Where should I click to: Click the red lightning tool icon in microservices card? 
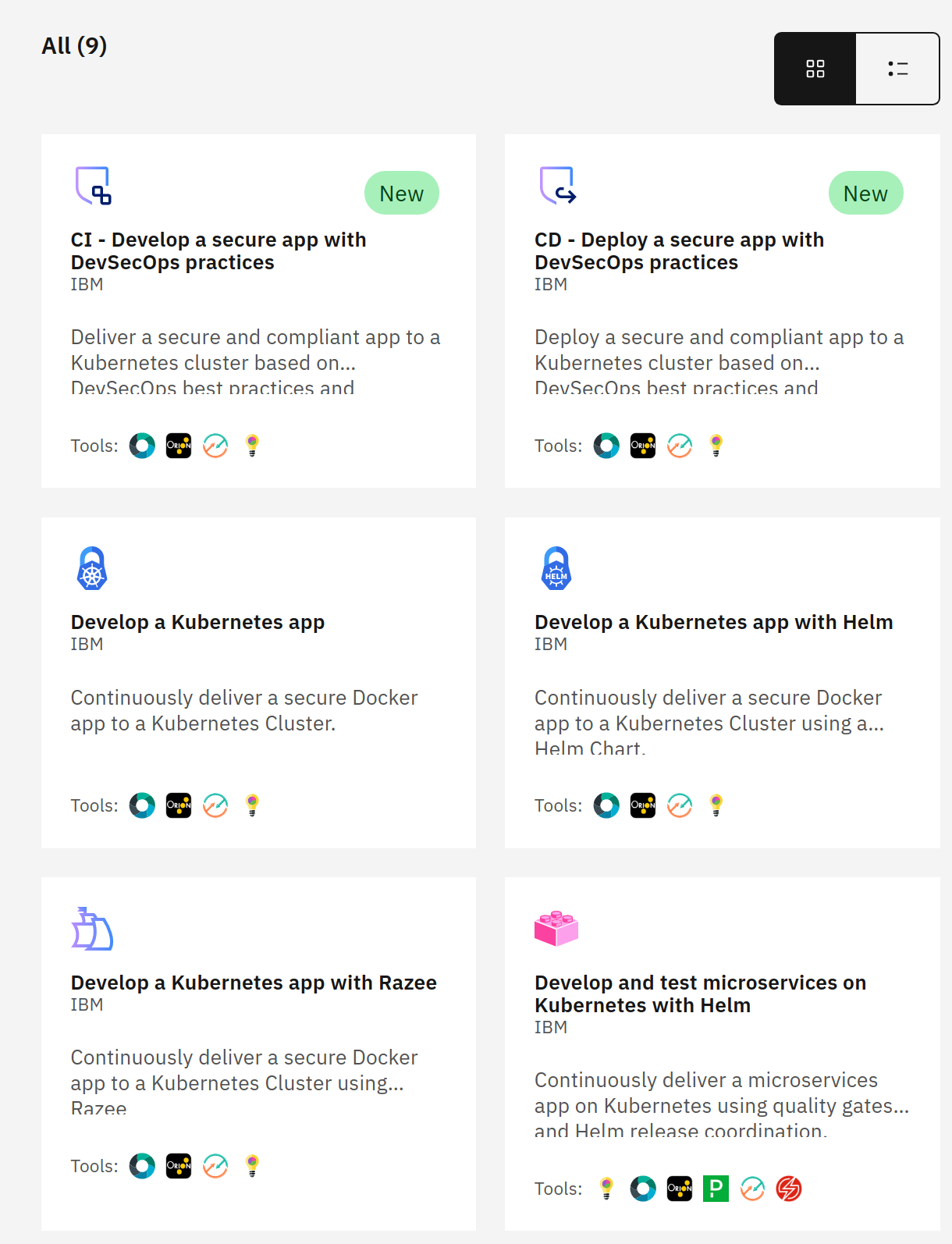[789, 1189]
